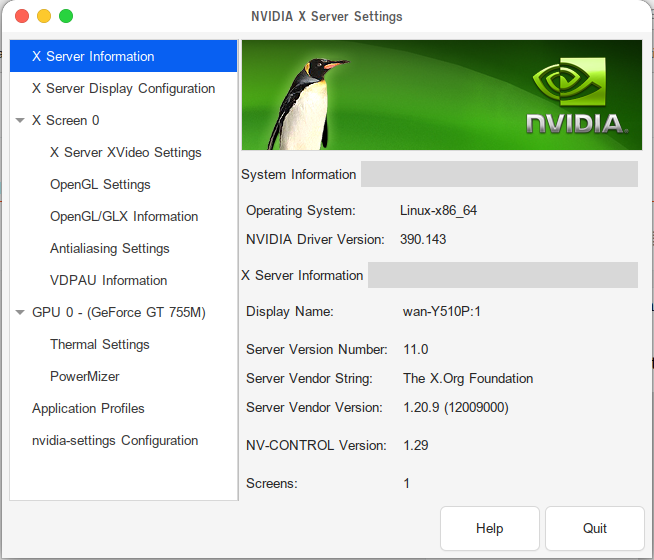The width and height of the screenshot is (654, 560).
Task: Click the Help button
Action: pyautogui.click(x=490, y=528)
